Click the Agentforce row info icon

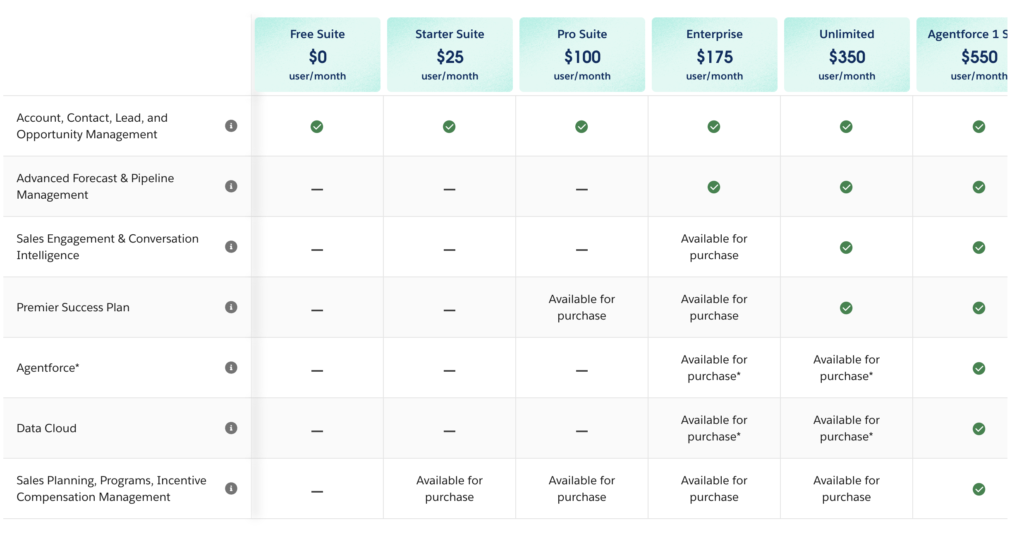[x=231, y=368]
